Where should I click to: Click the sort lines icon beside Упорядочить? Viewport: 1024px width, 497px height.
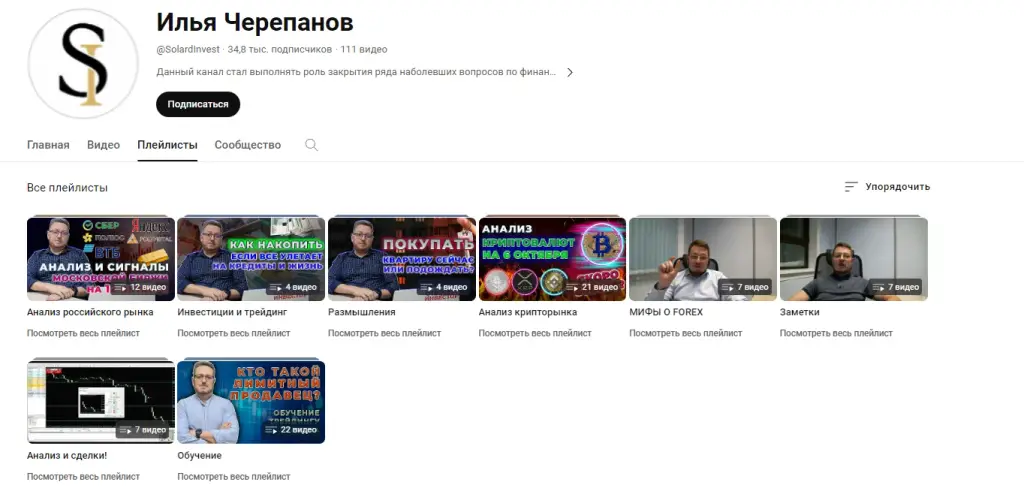click(x=850, y=187)
